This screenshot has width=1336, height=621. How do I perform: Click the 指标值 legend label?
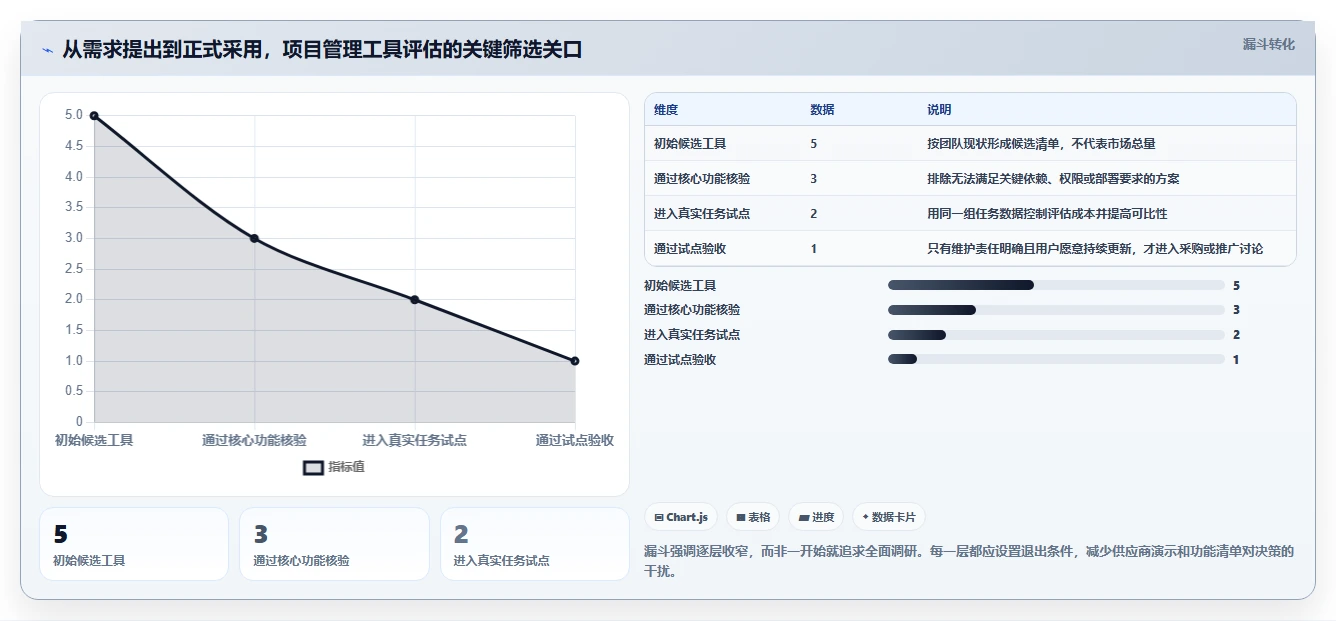(x=346, y=467)
